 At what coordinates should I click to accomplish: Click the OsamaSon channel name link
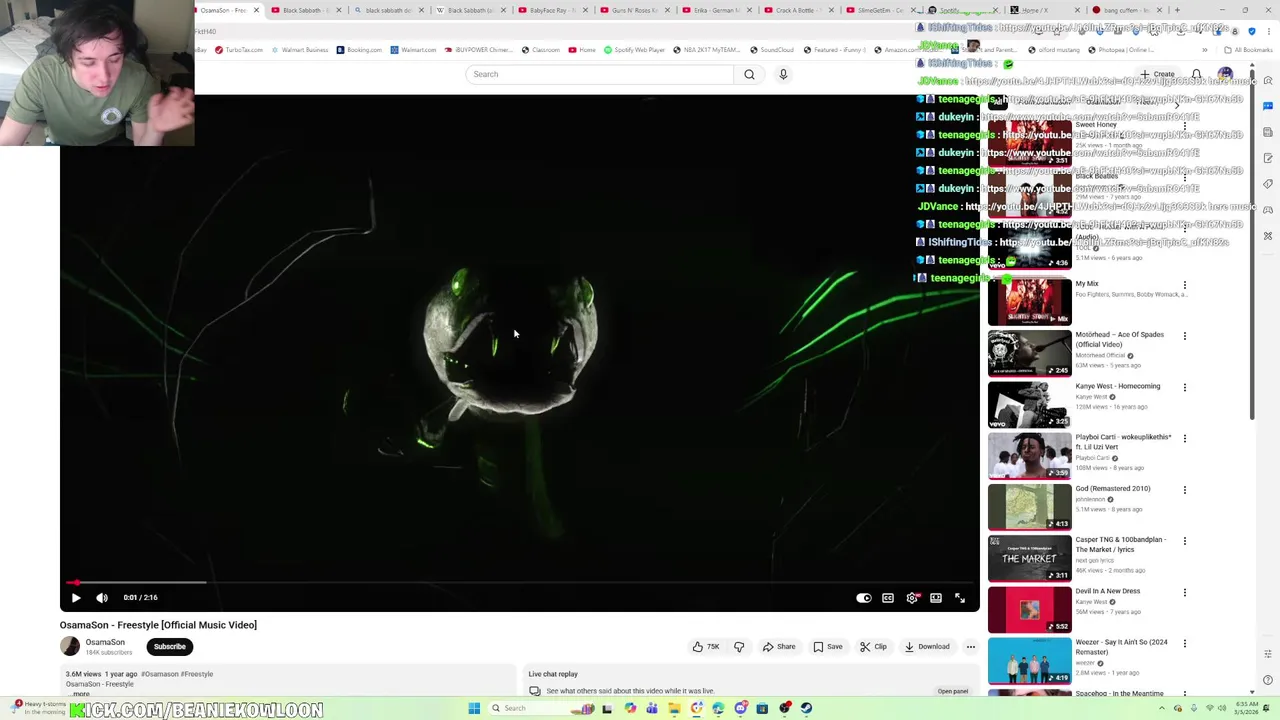[x=105, y=642]
